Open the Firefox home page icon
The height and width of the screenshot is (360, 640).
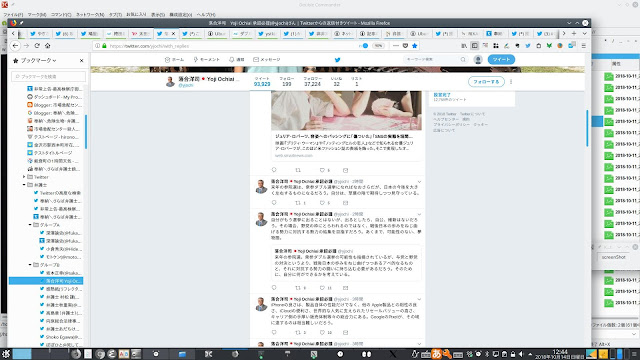[x=47, y=46]
